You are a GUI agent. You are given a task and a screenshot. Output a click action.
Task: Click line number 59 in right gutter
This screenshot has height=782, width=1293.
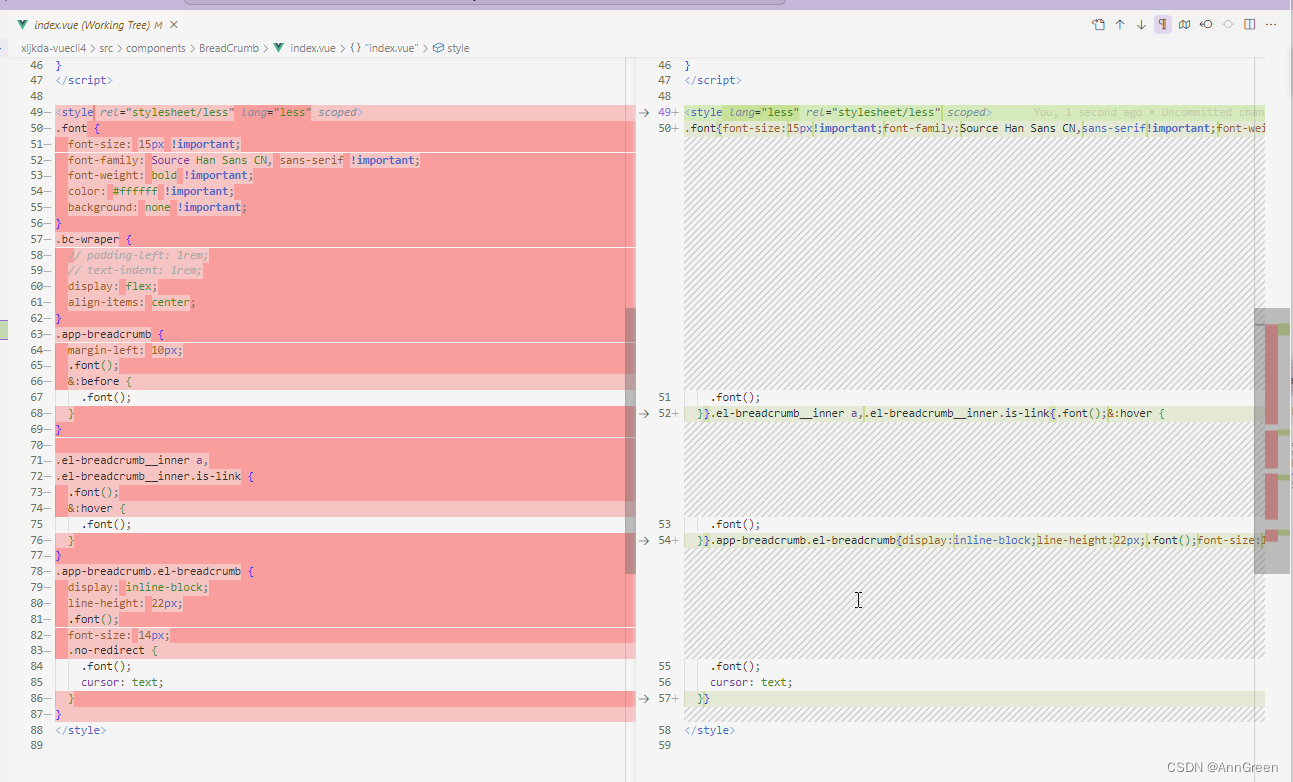coord(665,746)
